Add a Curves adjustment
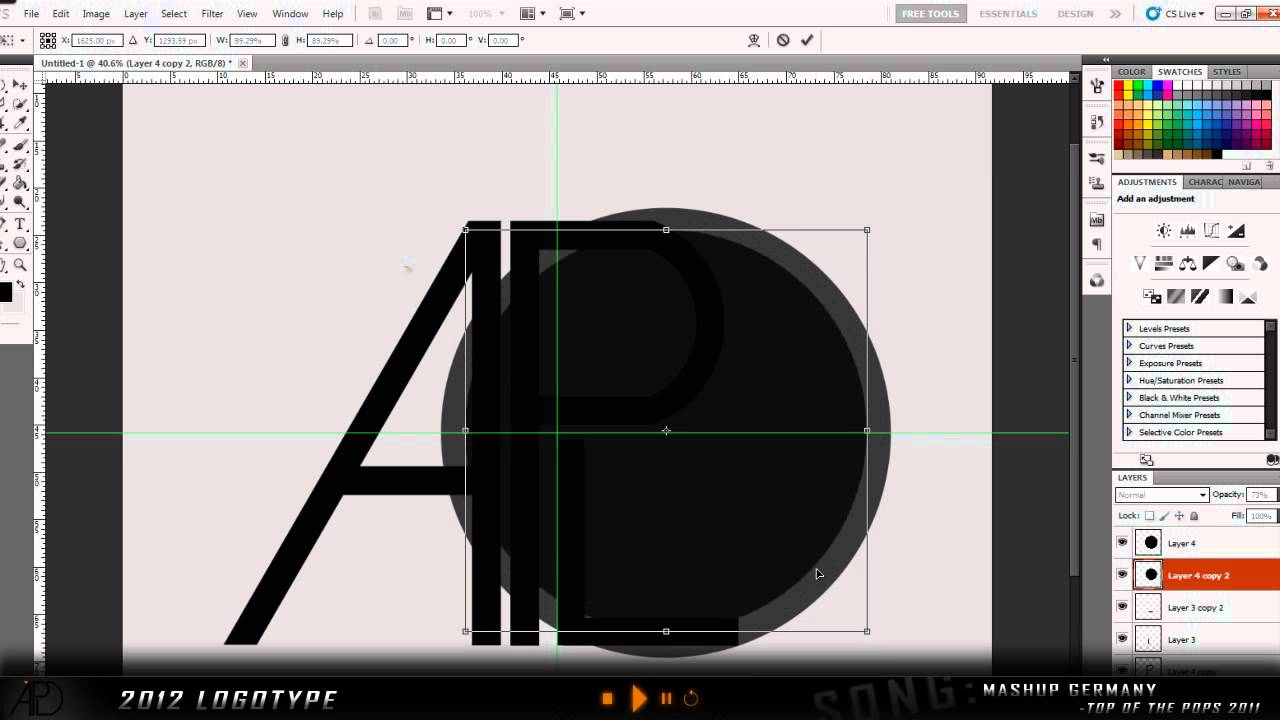The height and width of the screenshot is (720, 1280). point(1212,231)
